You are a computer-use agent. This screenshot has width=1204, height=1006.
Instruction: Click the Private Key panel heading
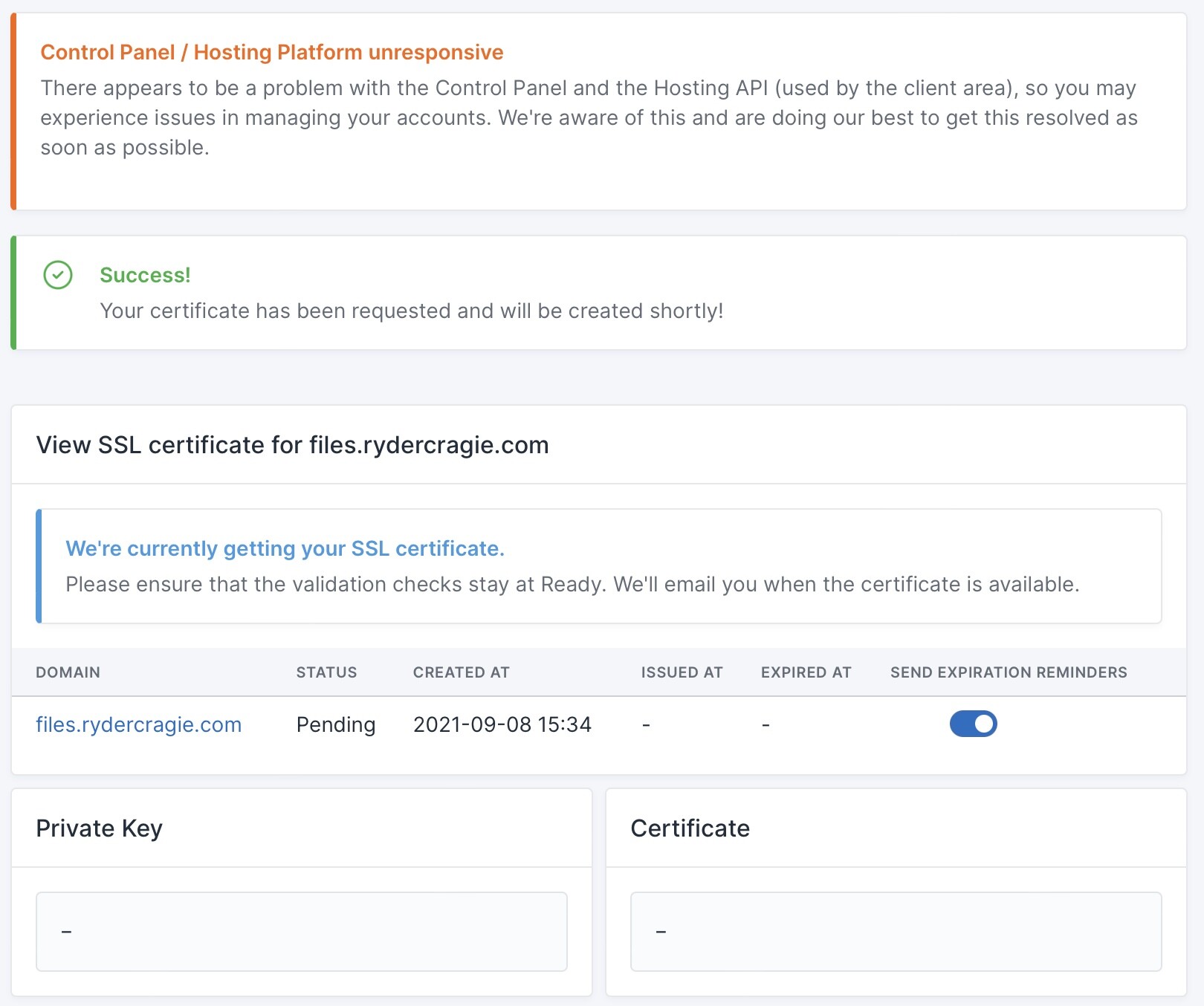(99, 828)
